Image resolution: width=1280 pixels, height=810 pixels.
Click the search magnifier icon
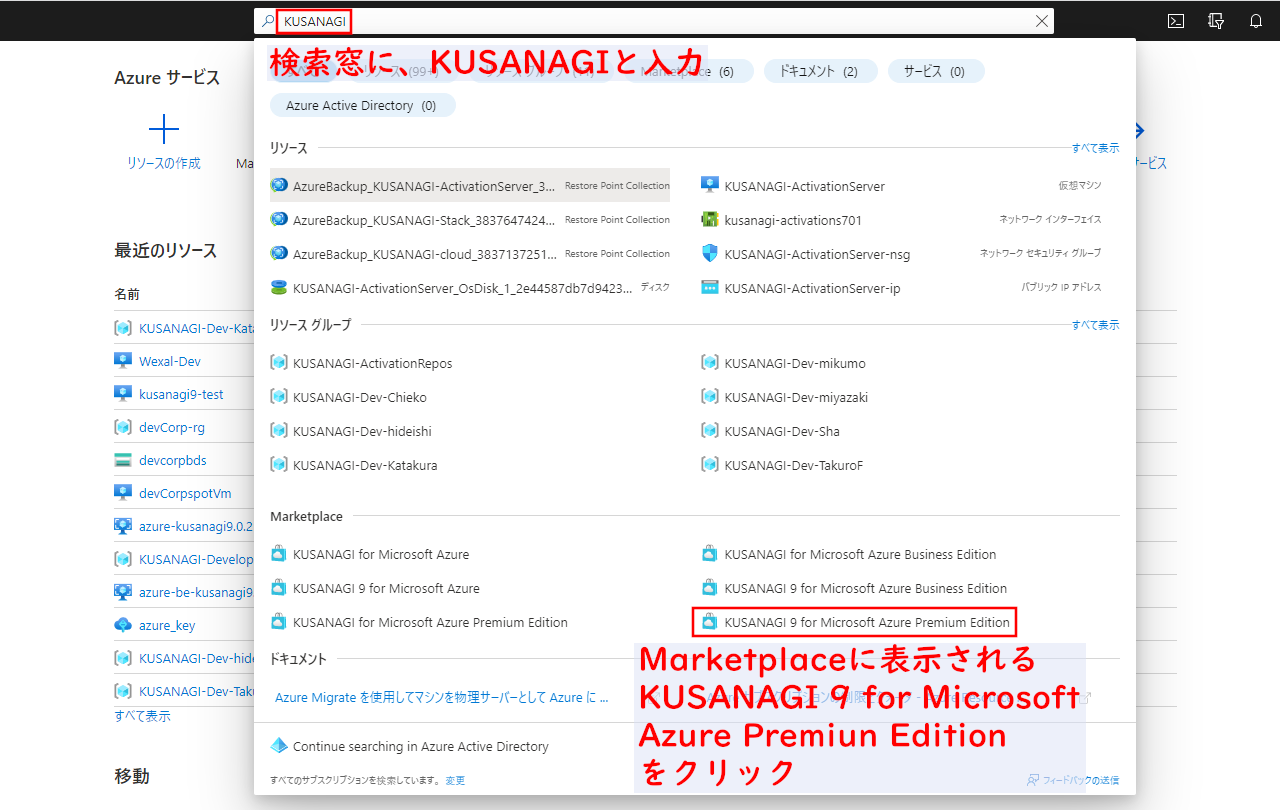point(267,21)
